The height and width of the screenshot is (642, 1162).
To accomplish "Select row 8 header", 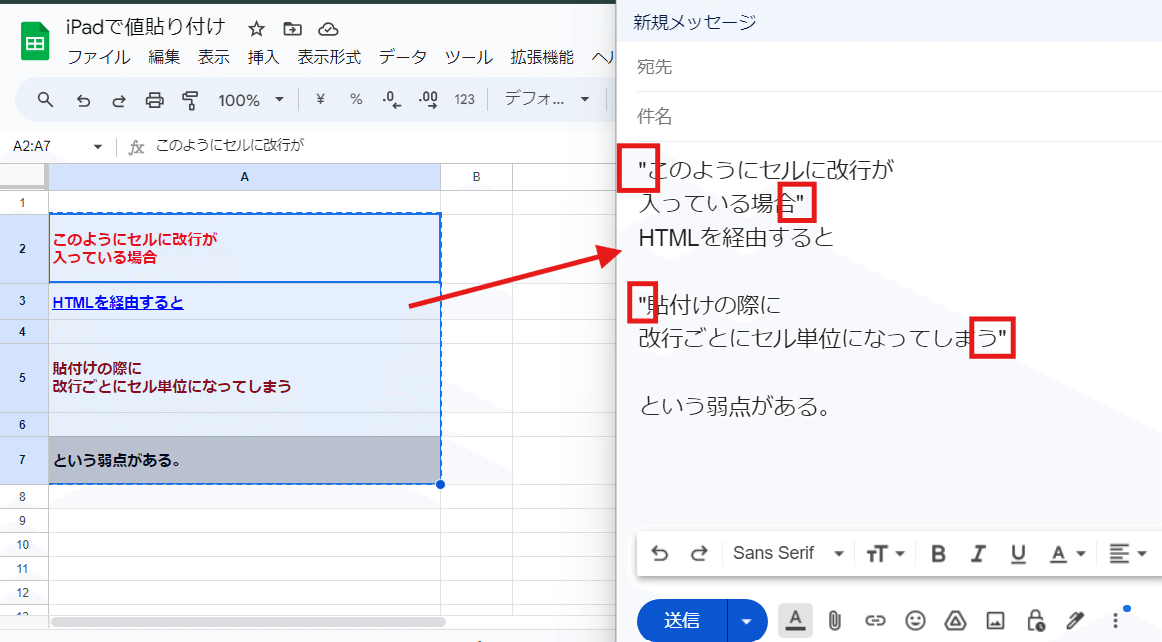I will click(23, 497).
